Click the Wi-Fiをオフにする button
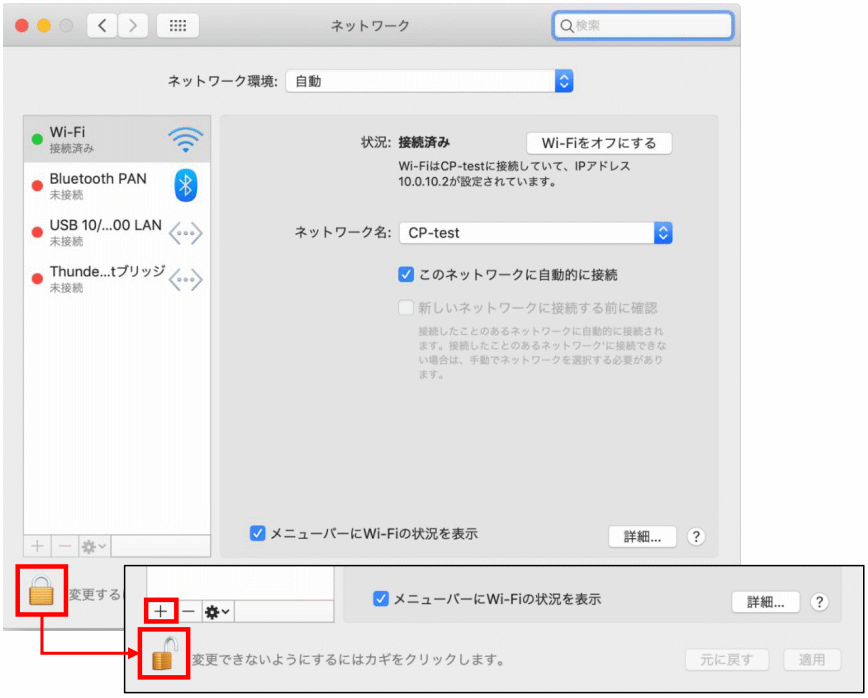 coord(598,143)
